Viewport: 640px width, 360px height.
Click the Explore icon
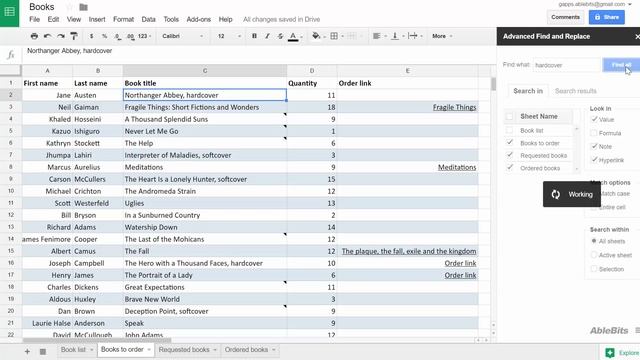click(x=610, y=353)
